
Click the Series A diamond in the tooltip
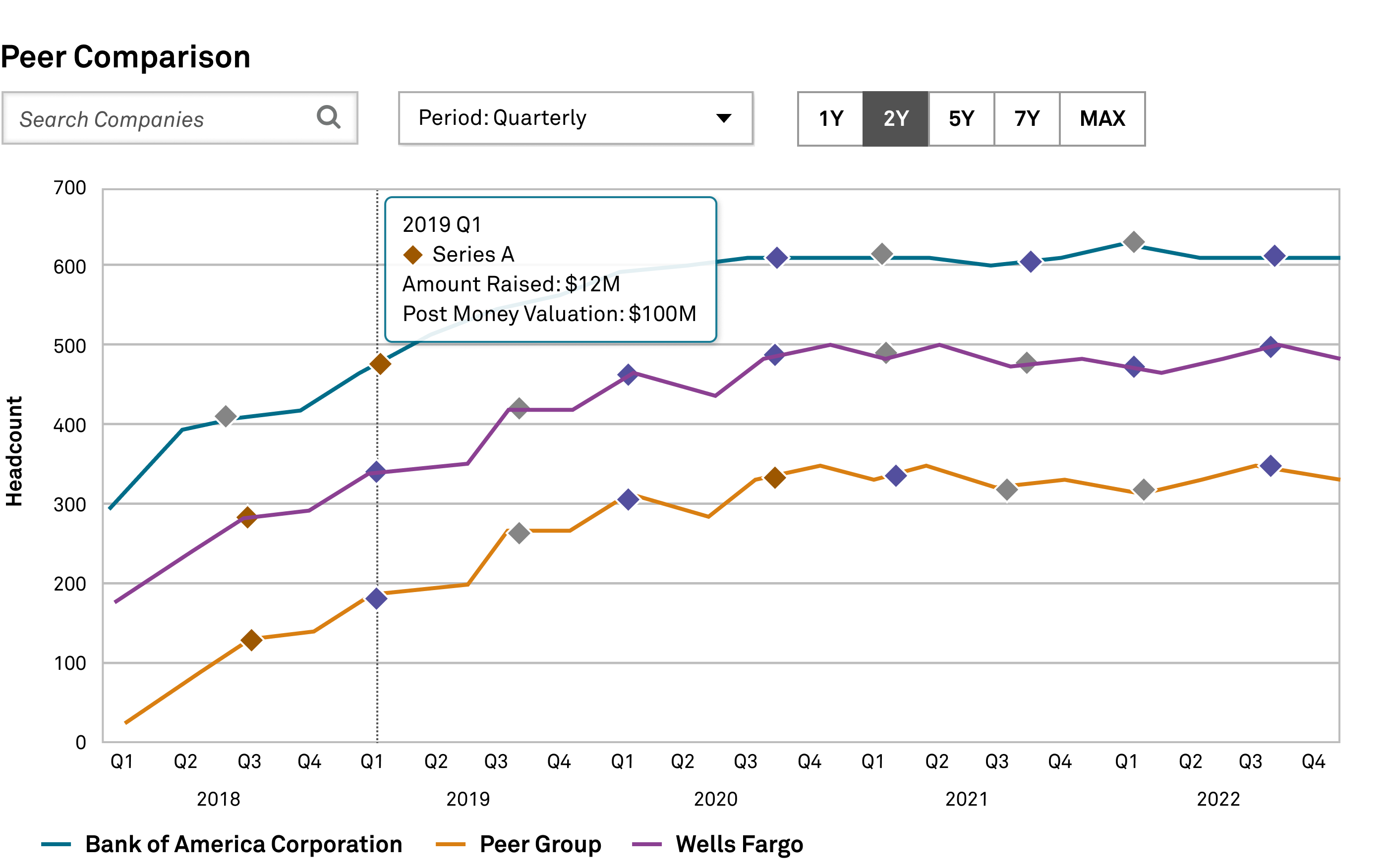coord(413,254)
